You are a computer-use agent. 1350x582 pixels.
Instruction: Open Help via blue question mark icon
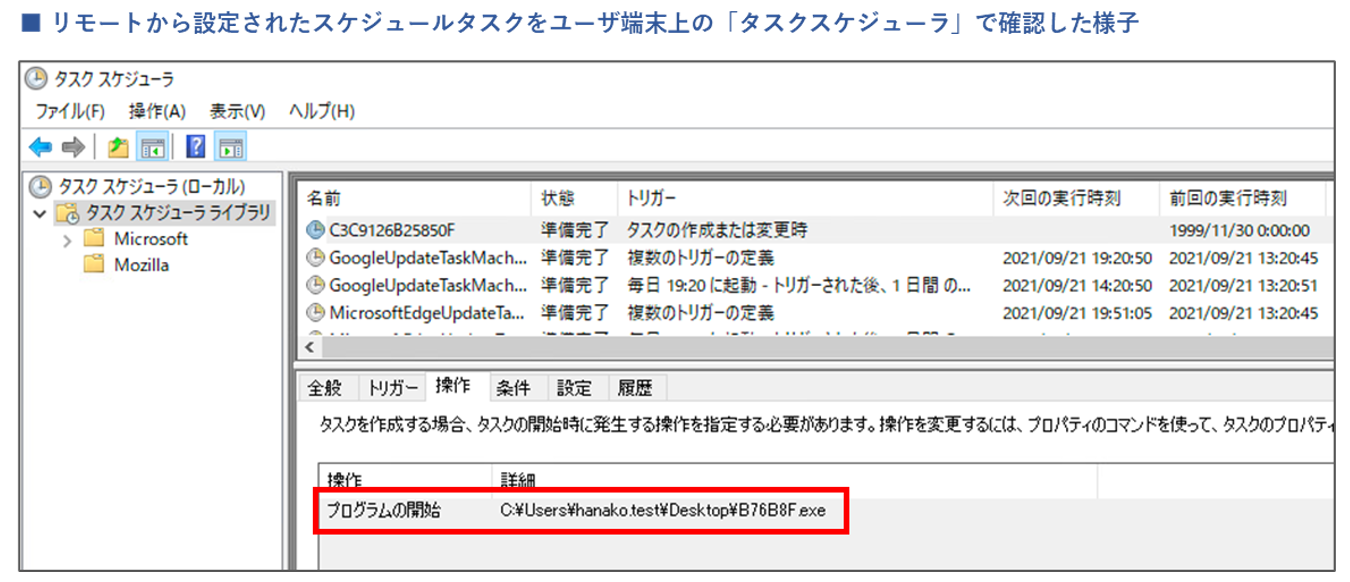(x=196, y=148)
